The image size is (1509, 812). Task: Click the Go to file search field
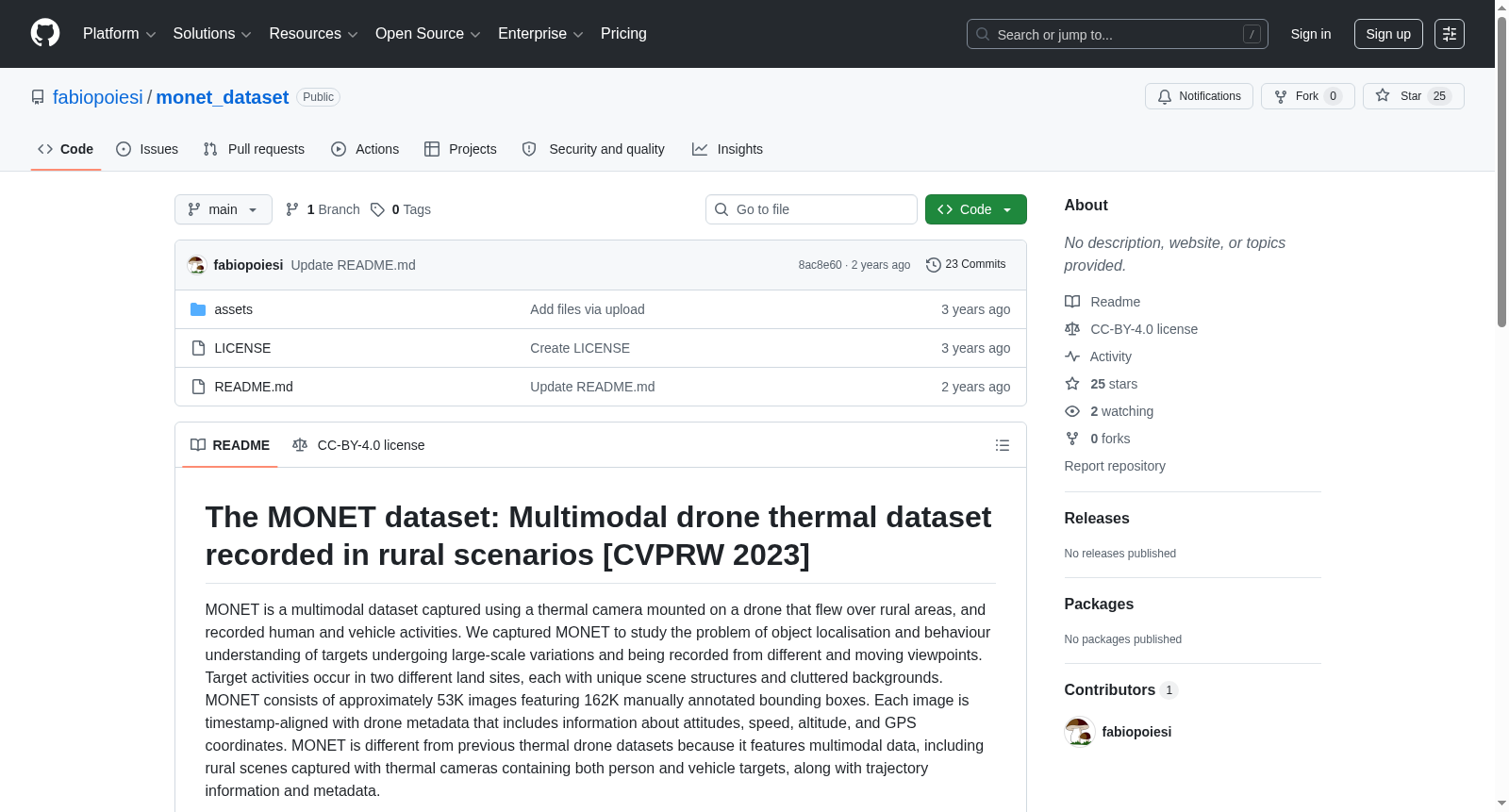(x=811, y=209)
